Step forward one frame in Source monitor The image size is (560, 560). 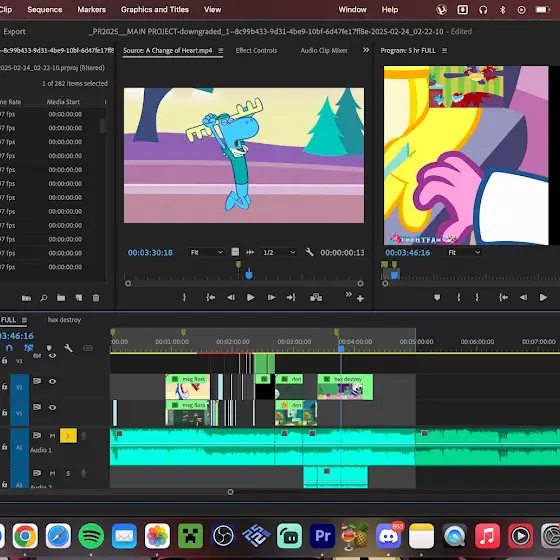271,298
